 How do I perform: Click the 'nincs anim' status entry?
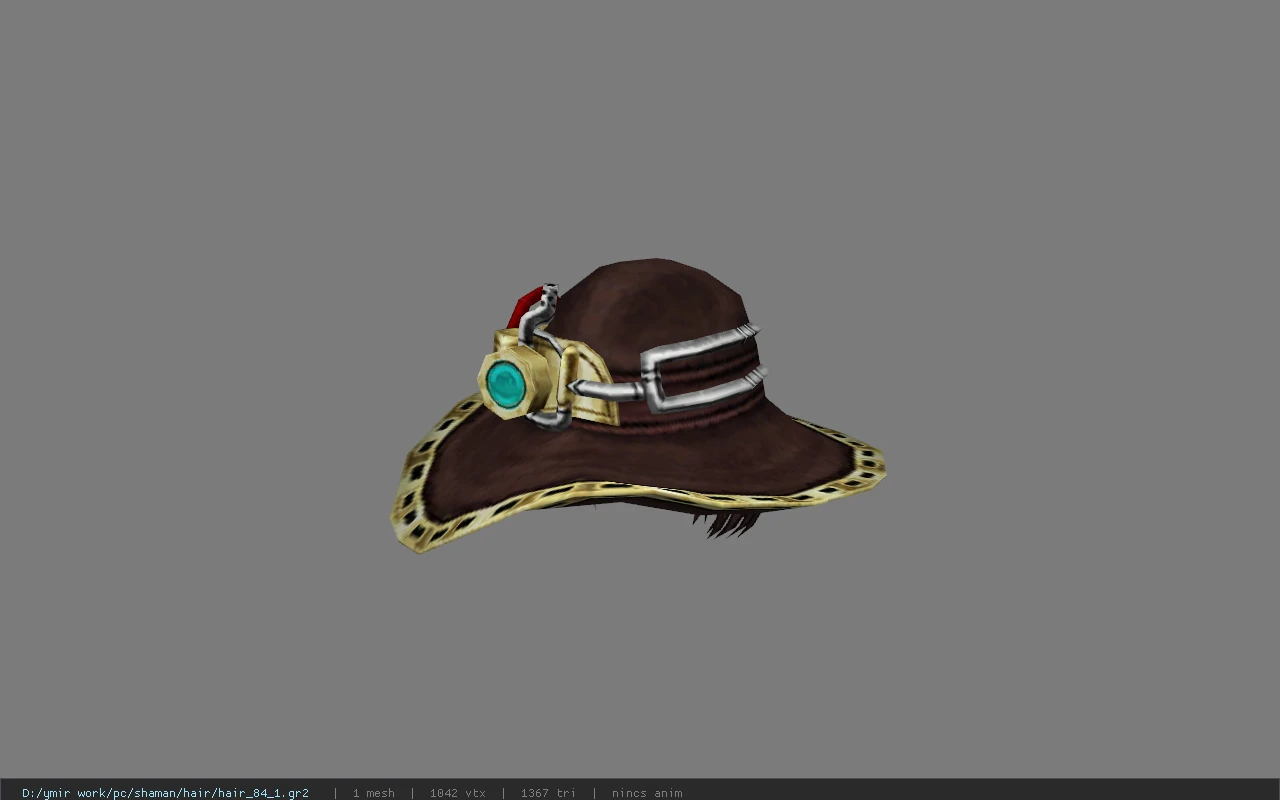tap(647, 793)
